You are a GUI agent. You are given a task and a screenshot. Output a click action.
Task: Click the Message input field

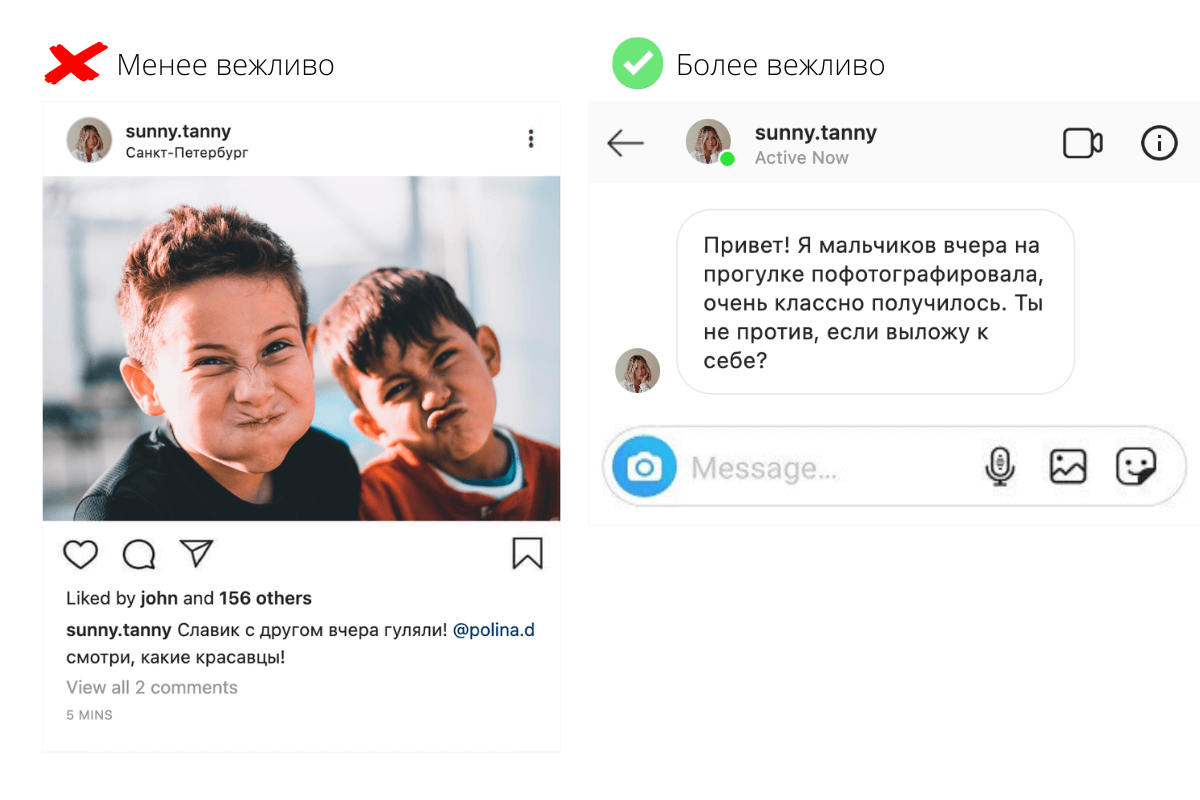[830, 468]
